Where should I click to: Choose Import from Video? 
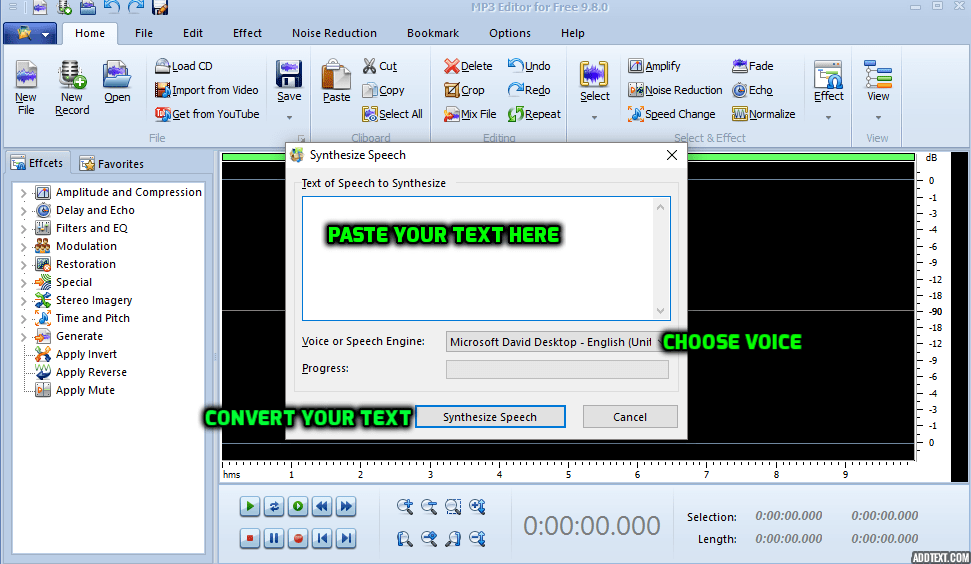[206, 90]
